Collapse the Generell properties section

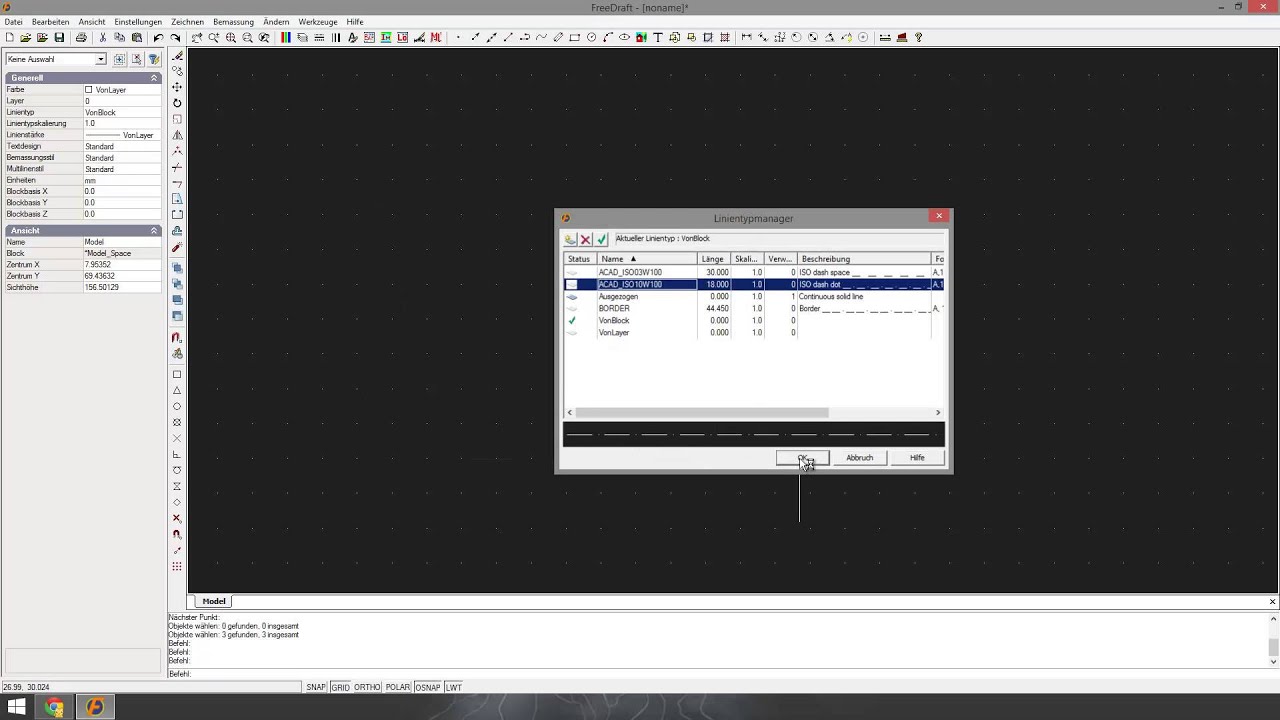click(154, 78)
